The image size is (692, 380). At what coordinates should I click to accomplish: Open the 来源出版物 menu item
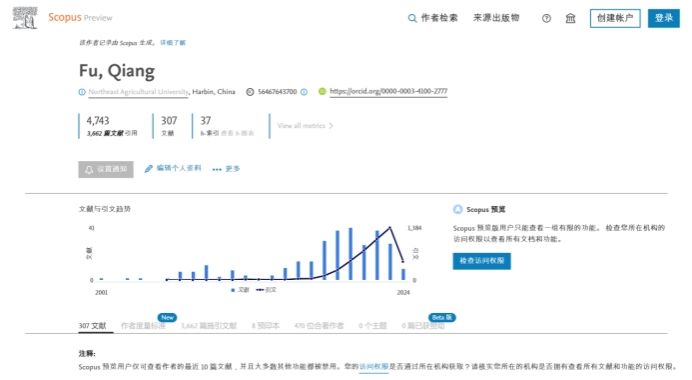496,18
